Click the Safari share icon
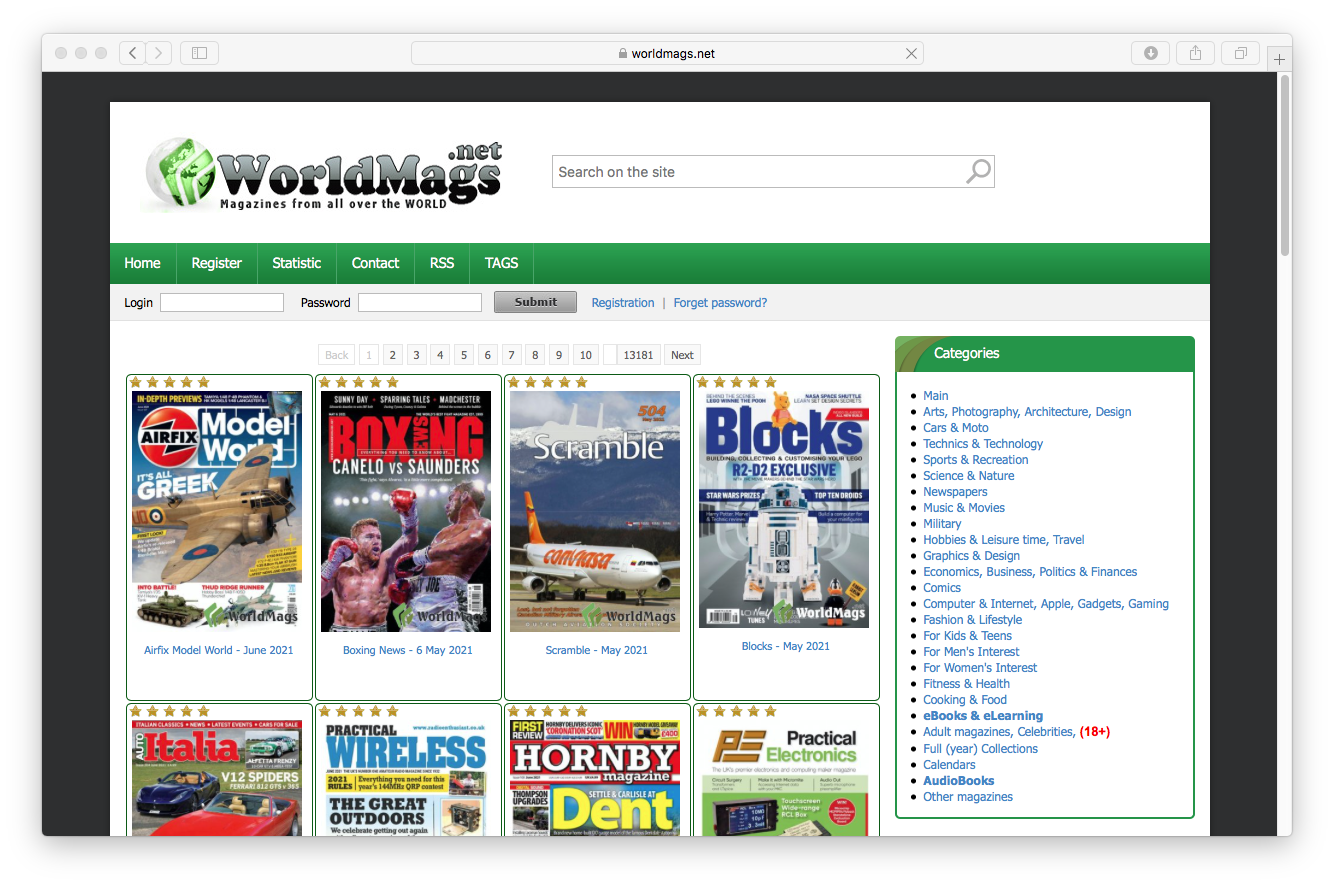The image size is (1334, 886). coord(1195,53)
